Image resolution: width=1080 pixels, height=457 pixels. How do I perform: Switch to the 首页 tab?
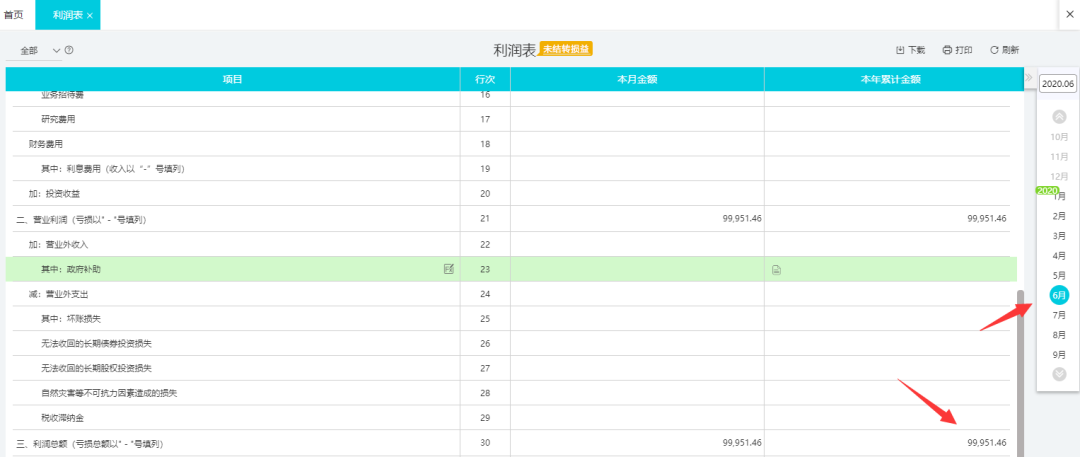pyautogui.click(x=14, y=15)
